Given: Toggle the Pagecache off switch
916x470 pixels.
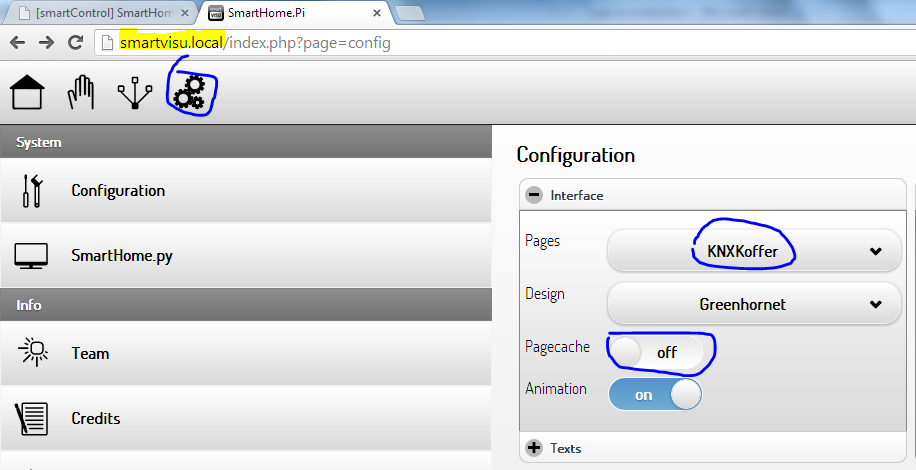Looking at the screenshot, I should click(x=655, y=352).
